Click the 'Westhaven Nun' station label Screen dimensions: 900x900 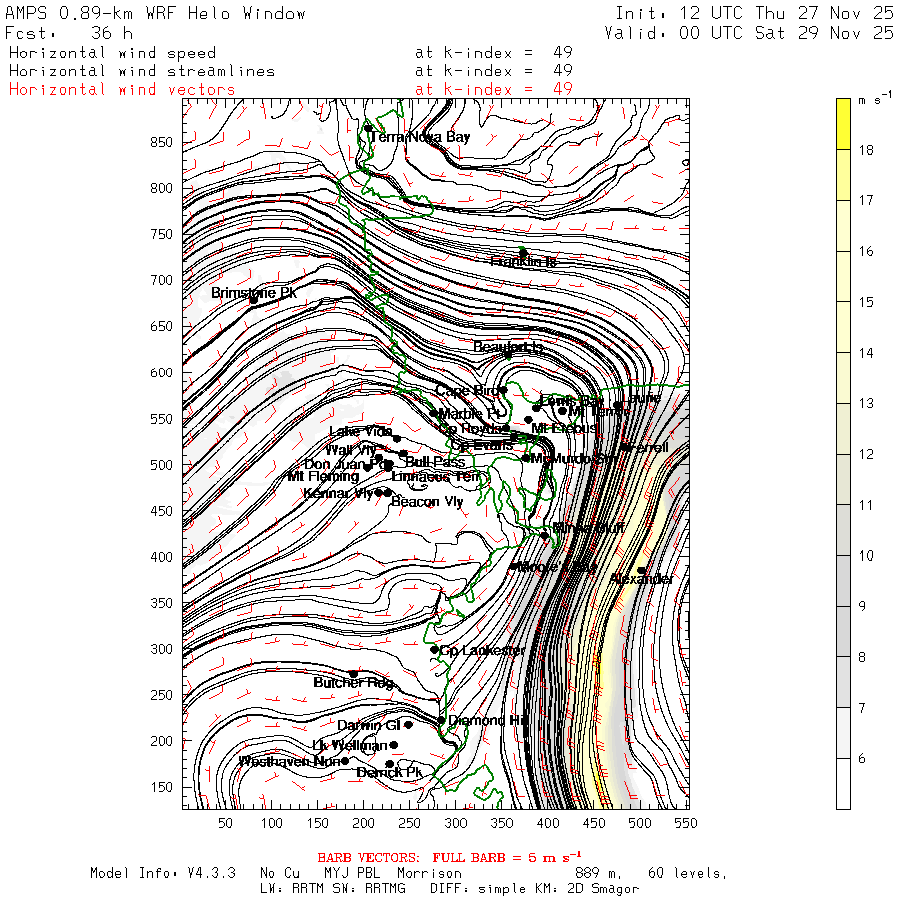pos(290,761)
